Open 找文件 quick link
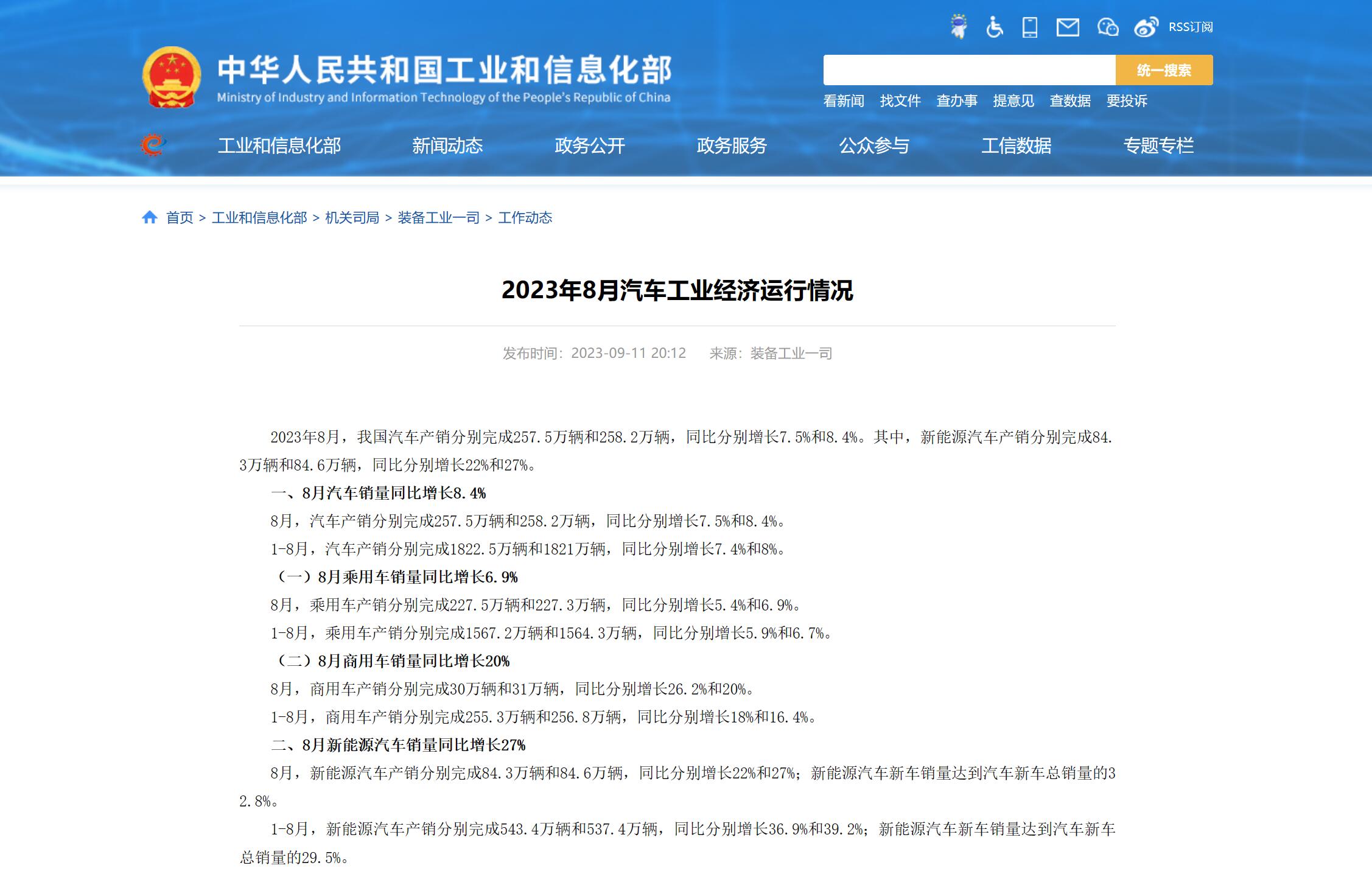This screenshot has height=874, width=1372. 900,101
